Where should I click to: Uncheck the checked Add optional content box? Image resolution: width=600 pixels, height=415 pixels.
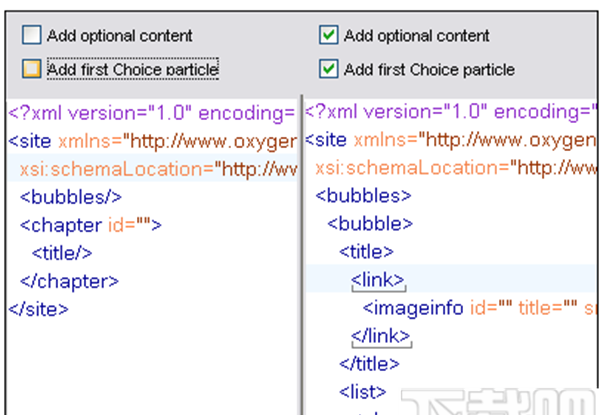click(328, 35)
